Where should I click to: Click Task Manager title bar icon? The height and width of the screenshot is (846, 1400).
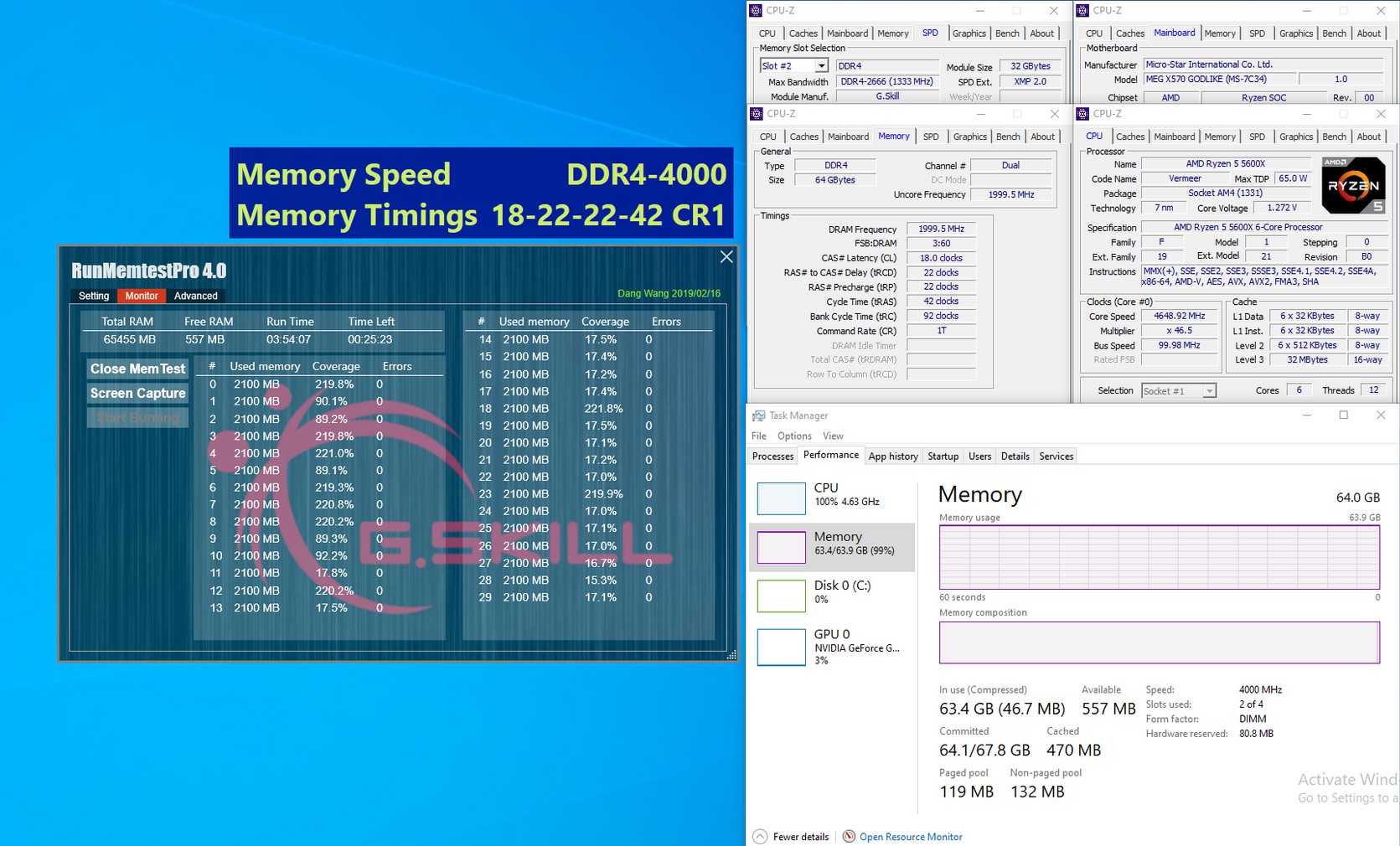click(x=758, y=415)
